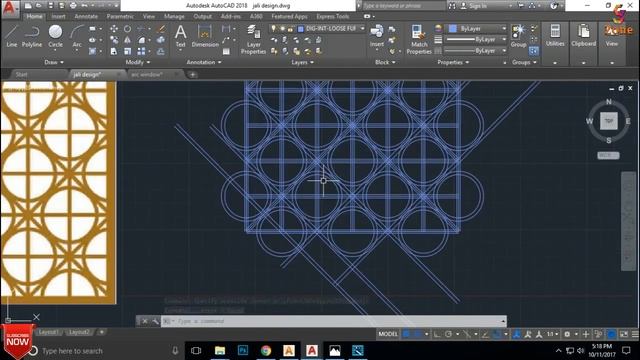Click the Erase tool in Modify panel
The image size is (640, 360).
(x=162, y=29)
